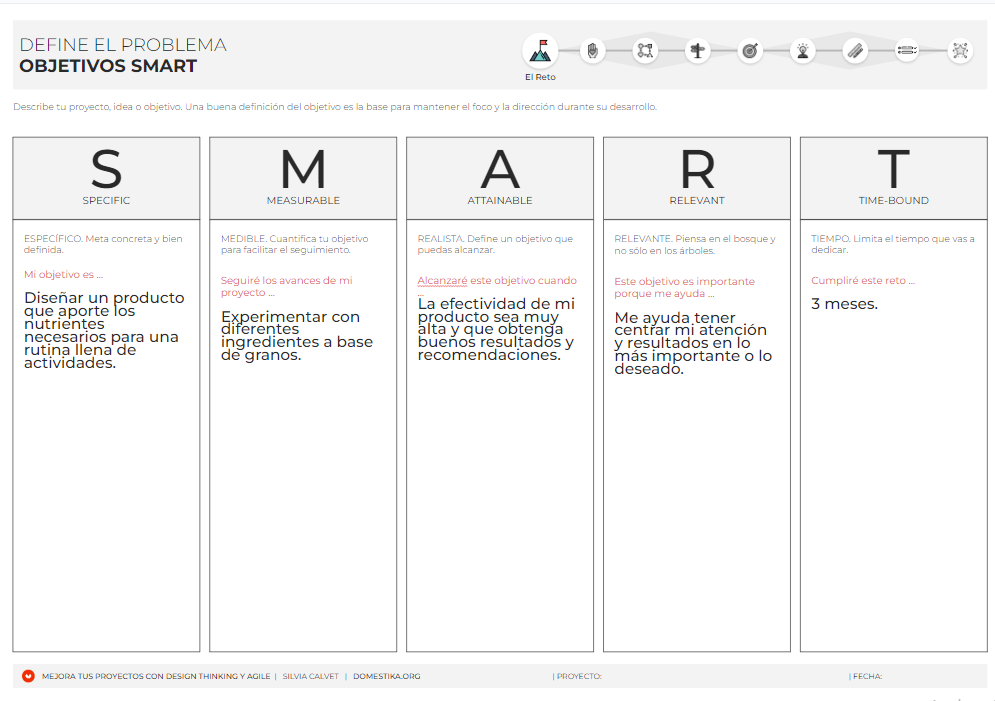
Task: Click 'TIEMPO. Limita el tiempo' description
Action: coord(893,244)
